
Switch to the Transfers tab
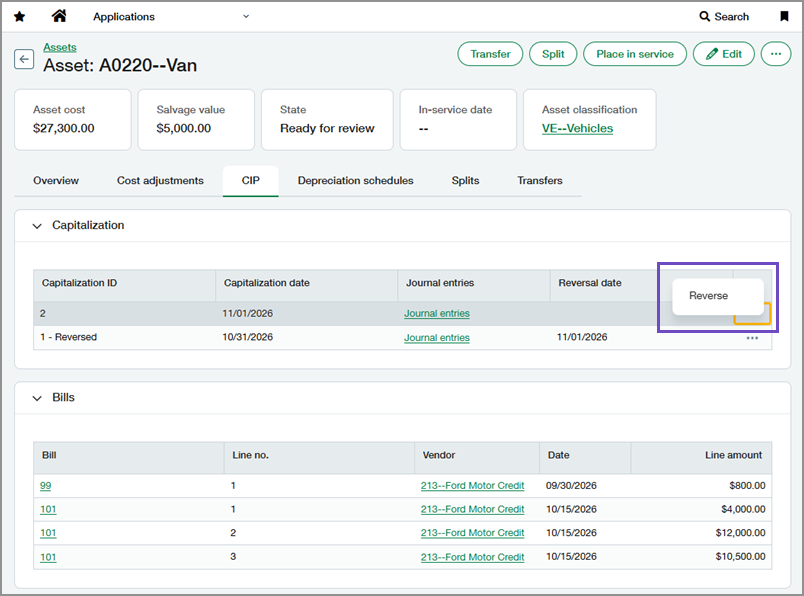539,181
